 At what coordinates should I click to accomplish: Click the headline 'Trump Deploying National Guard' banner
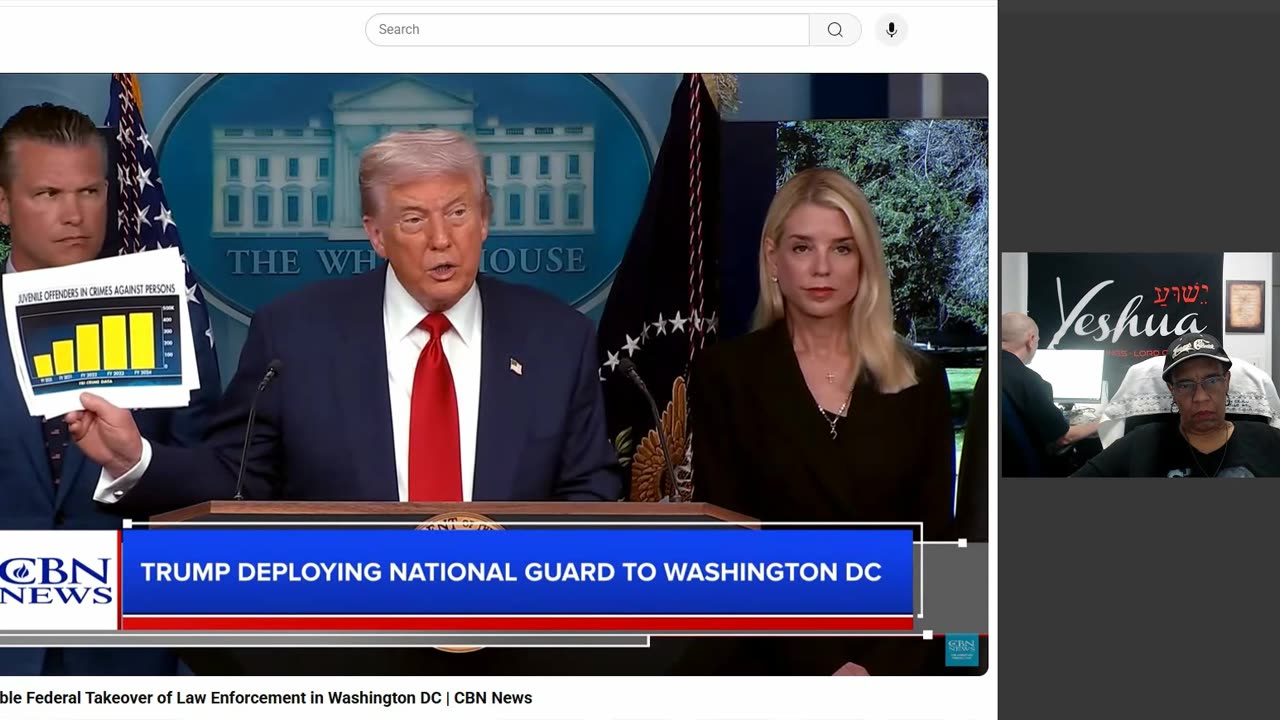(x=517, y=572)
